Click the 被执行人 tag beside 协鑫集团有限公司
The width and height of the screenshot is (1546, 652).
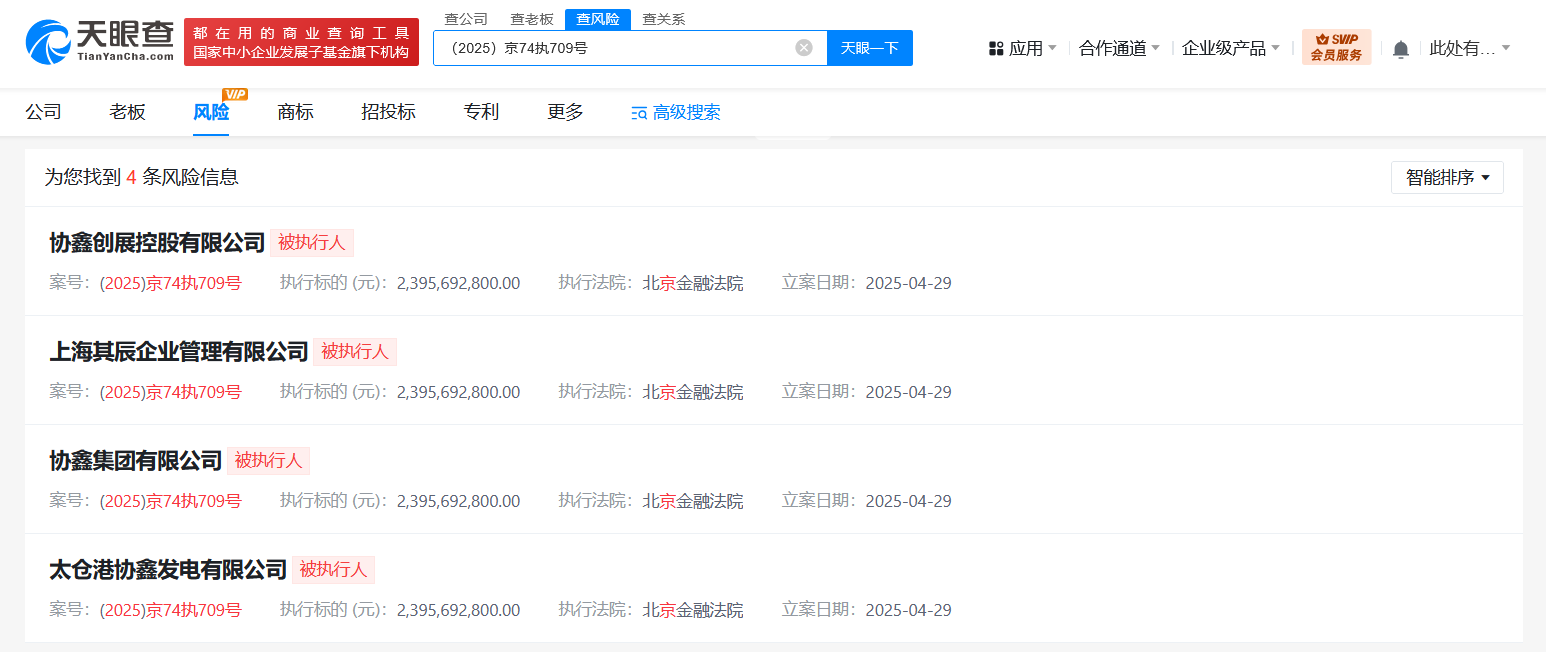tap(269, 461)
